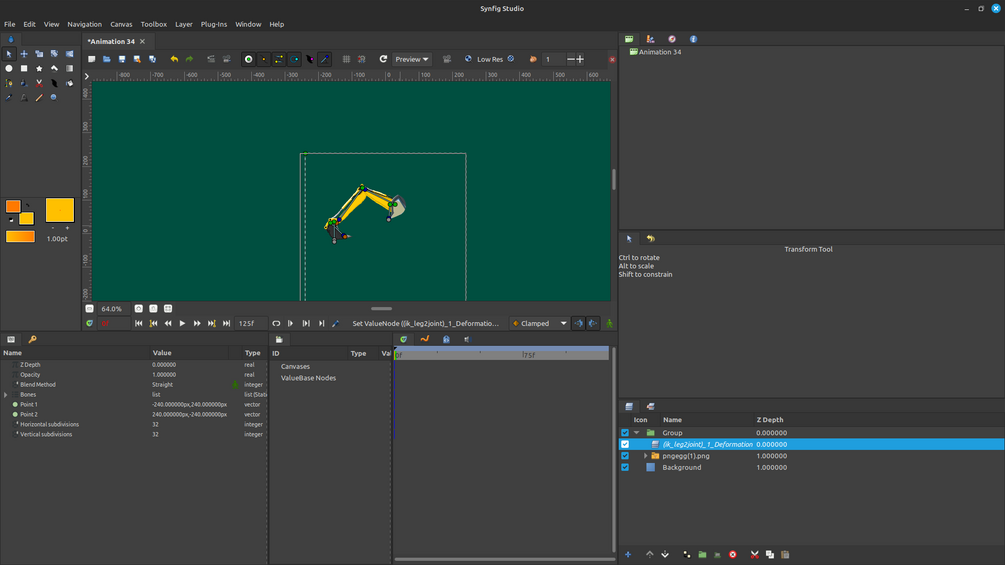1005x565 pixels.
Task: Open the Toolbox menu
Action: pos(154,24)
